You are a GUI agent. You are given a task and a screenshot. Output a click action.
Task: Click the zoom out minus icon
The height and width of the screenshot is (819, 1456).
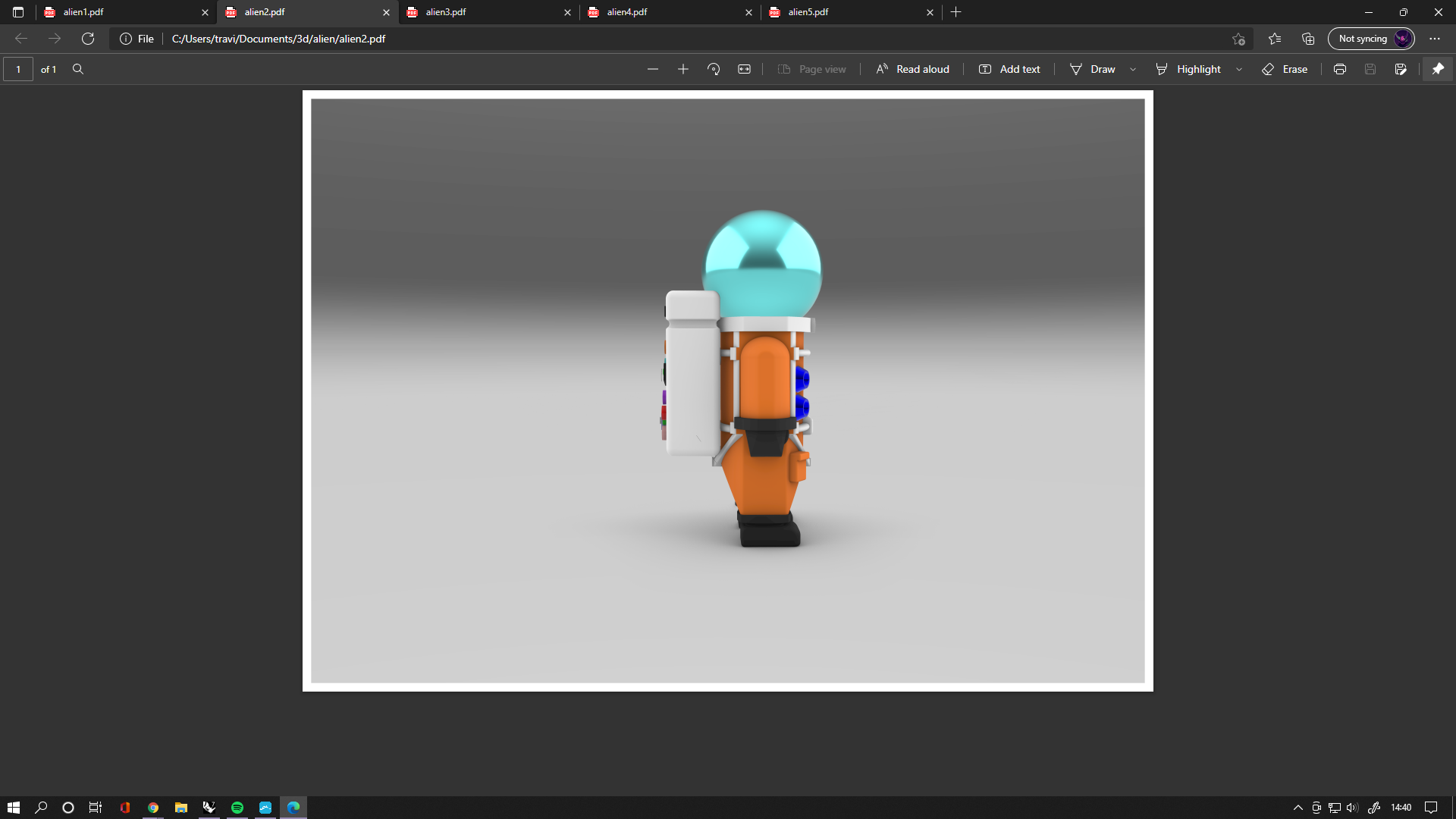pyautogui.click(x=653, y=69)
